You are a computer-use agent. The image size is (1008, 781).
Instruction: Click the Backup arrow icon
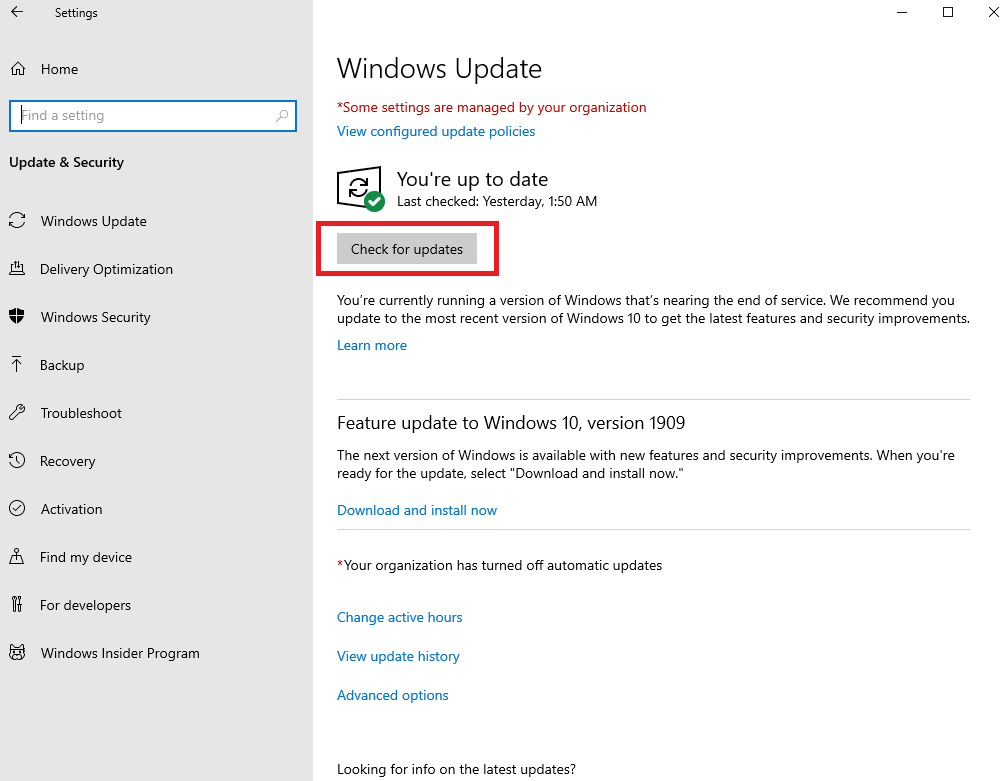point(17,364)
